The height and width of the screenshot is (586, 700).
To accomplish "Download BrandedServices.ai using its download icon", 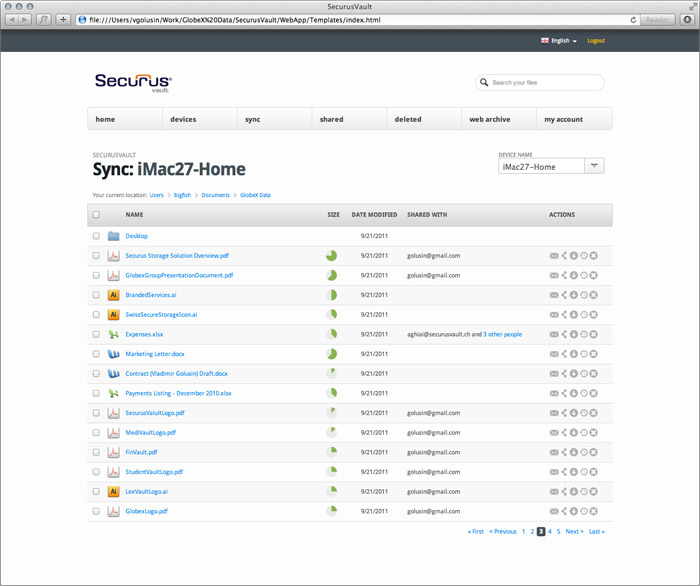I will [x=574, y=295].
